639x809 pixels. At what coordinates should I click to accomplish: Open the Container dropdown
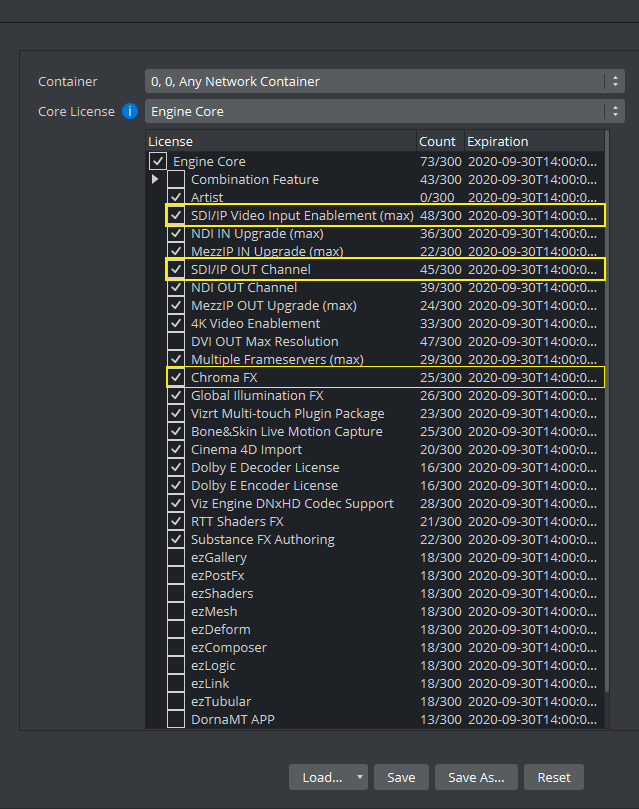tap(385, 81)
